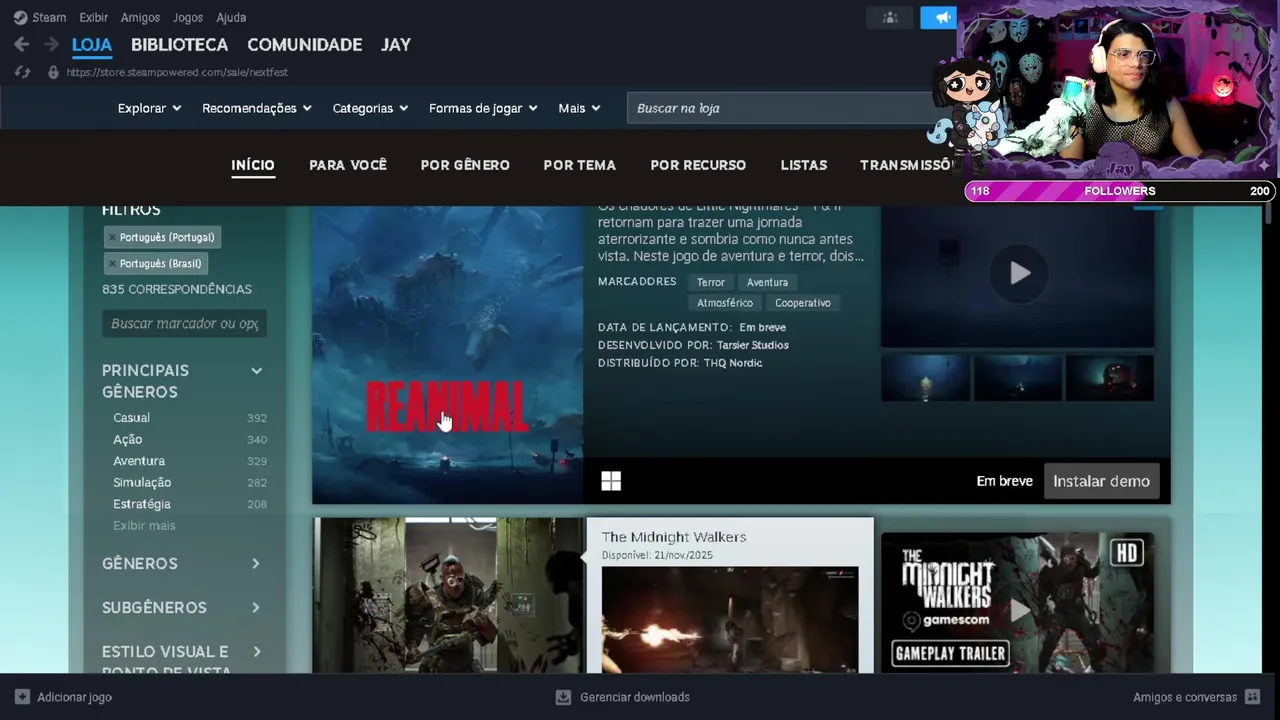Viewport: 1280px width, 720px height.
Task: Select the POR TEMA tab
Action: 580,165
